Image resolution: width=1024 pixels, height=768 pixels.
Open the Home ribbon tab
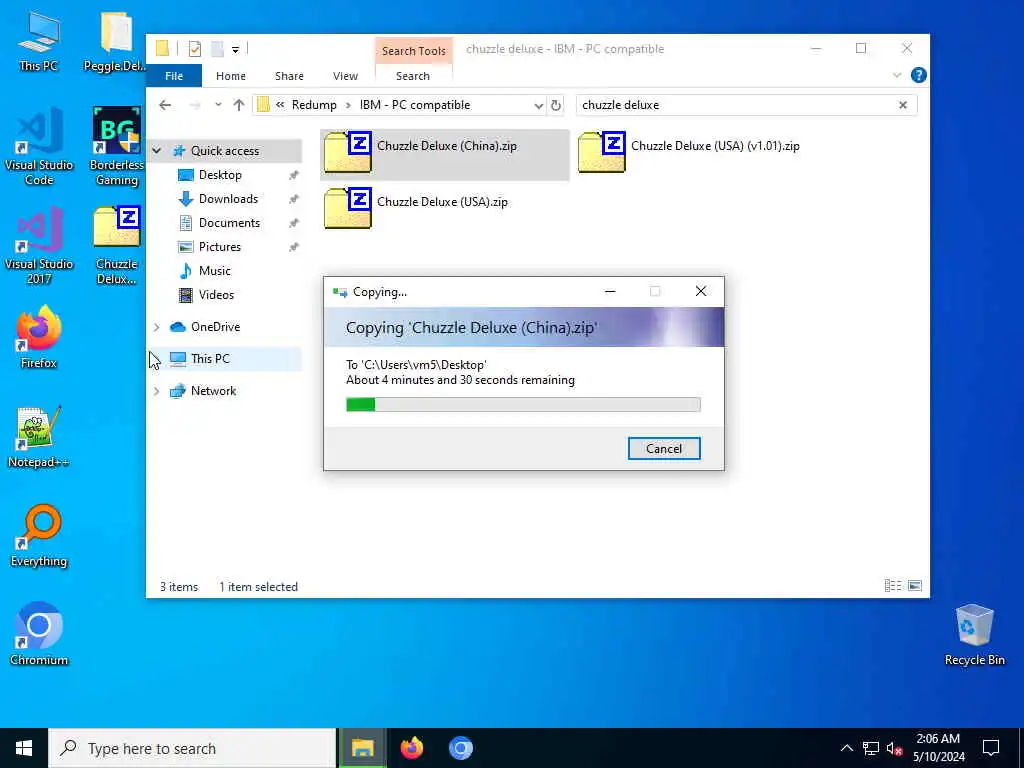pyautogui.click(x=231, y=76)
